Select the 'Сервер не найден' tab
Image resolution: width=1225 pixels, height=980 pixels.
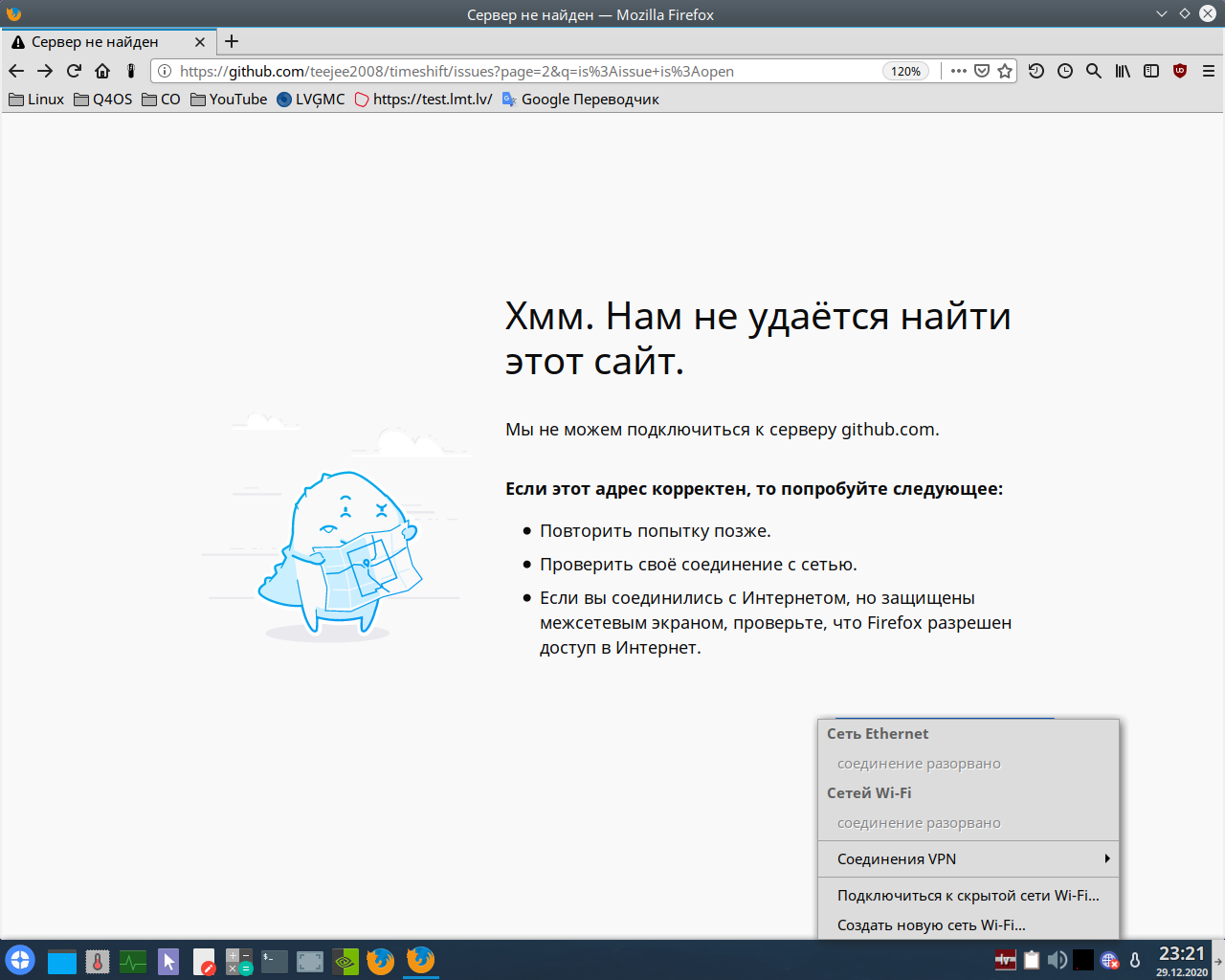coord(107,42)
